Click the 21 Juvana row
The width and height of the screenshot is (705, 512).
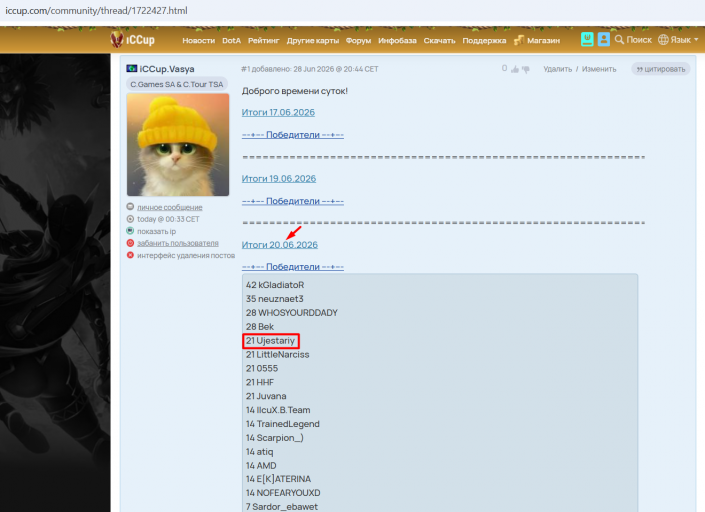pos(266,396)
